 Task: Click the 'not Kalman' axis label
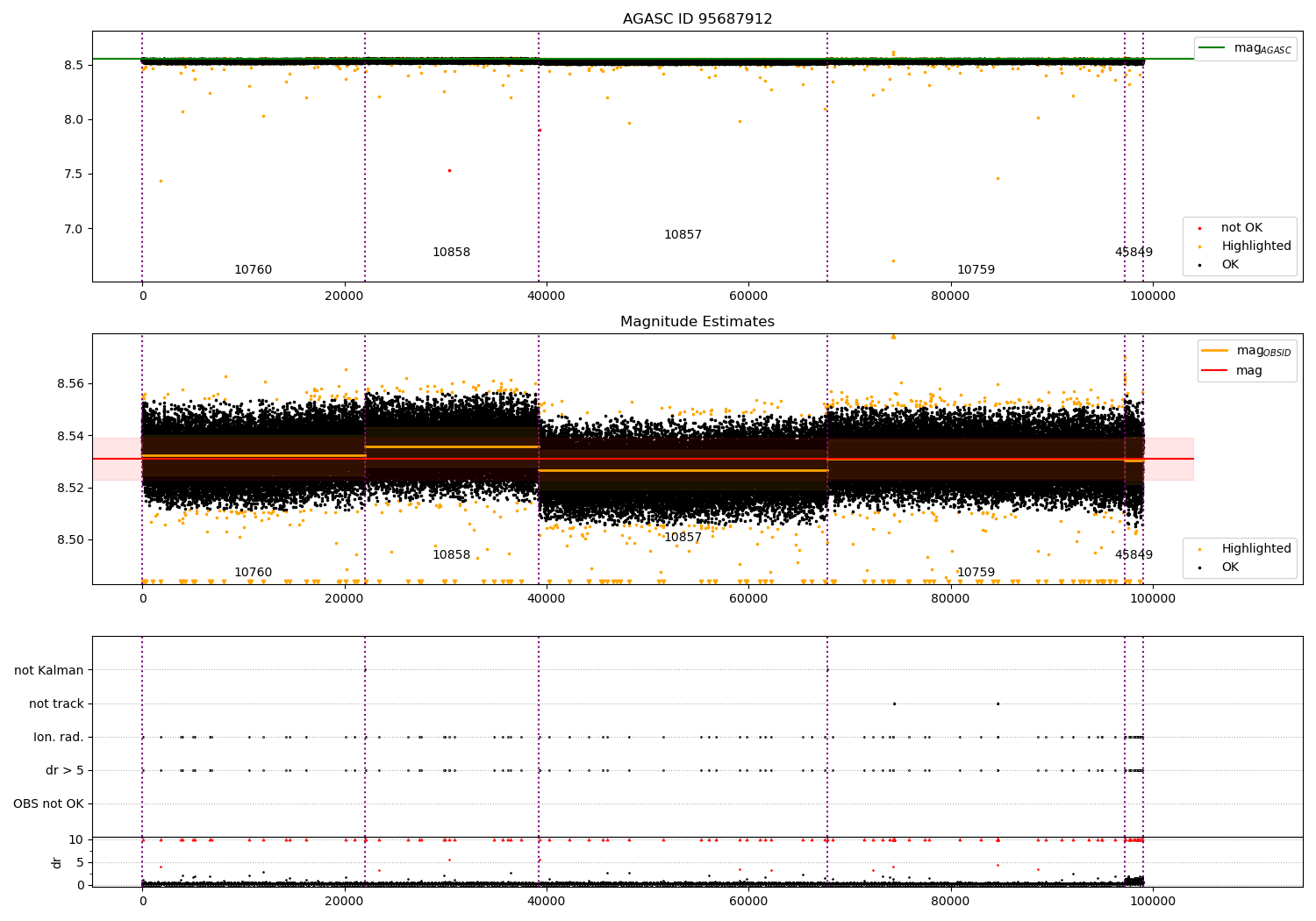(49, 670)
